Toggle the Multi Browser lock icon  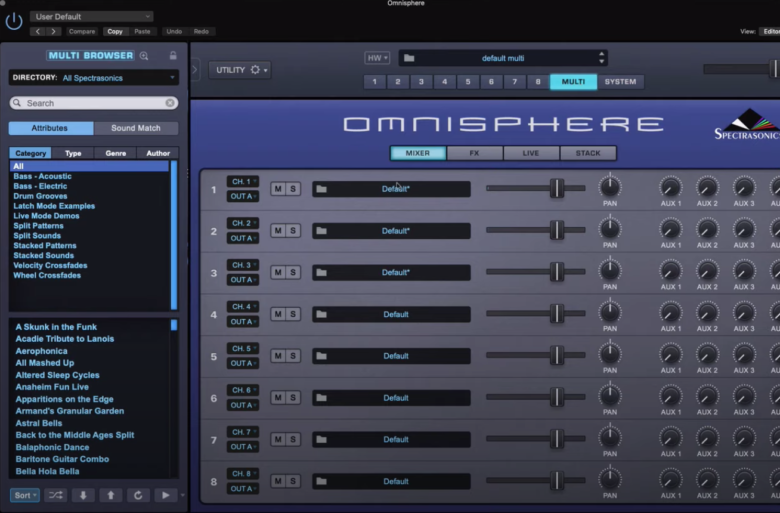click(173, 55)
